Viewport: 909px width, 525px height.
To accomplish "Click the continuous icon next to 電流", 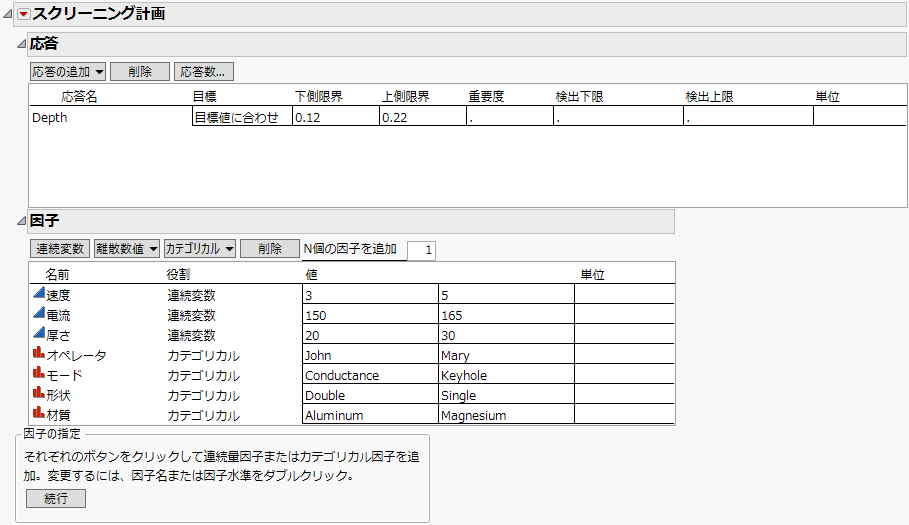I will coord(39,312).
